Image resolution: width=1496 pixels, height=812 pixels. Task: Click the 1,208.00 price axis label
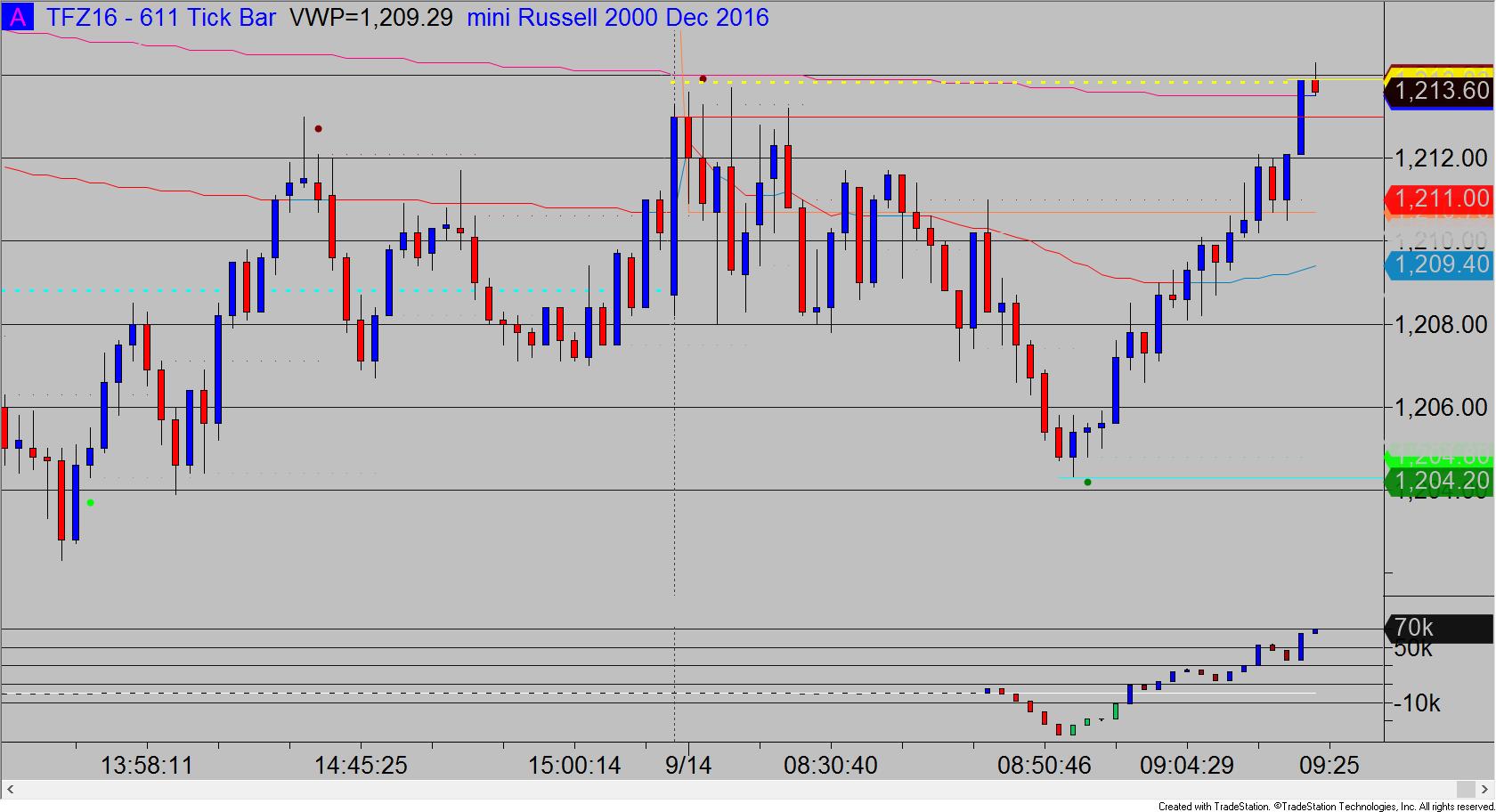point(1441,325)
